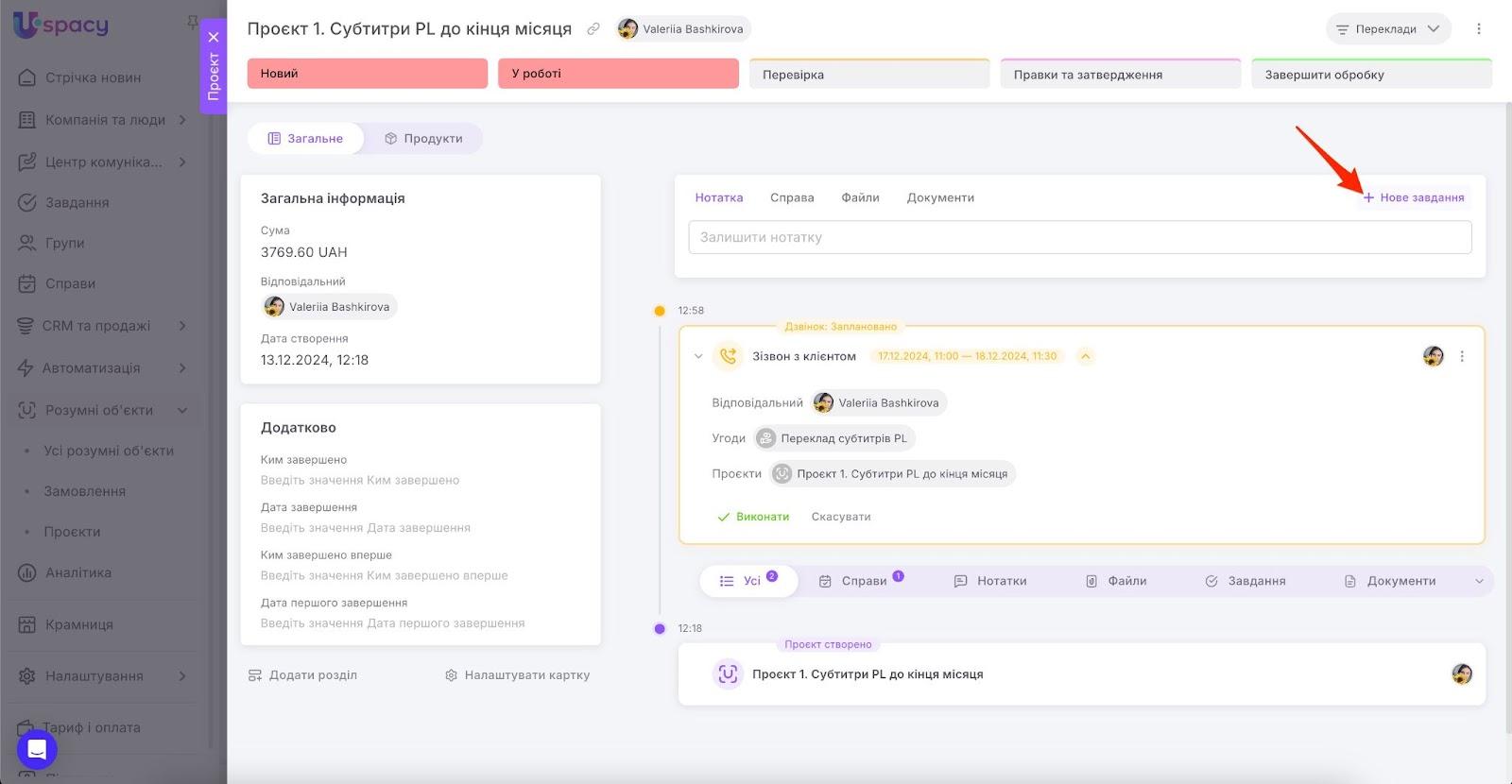
Task: Click Додати розділ
Action: (x=302, y=675)
